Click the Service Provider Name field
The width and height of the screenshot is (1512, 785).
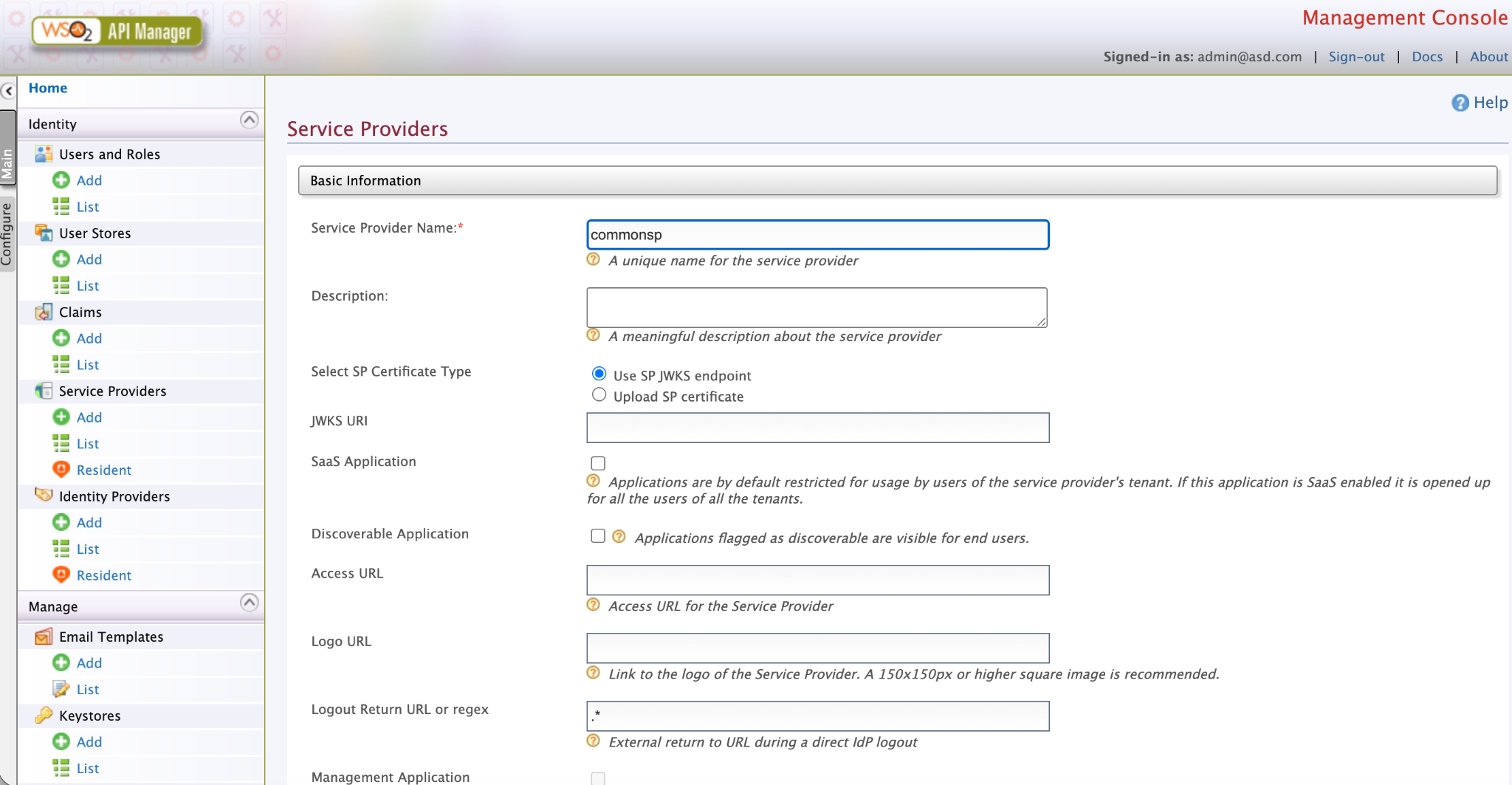pyautogui.click(x=817, y=235)
